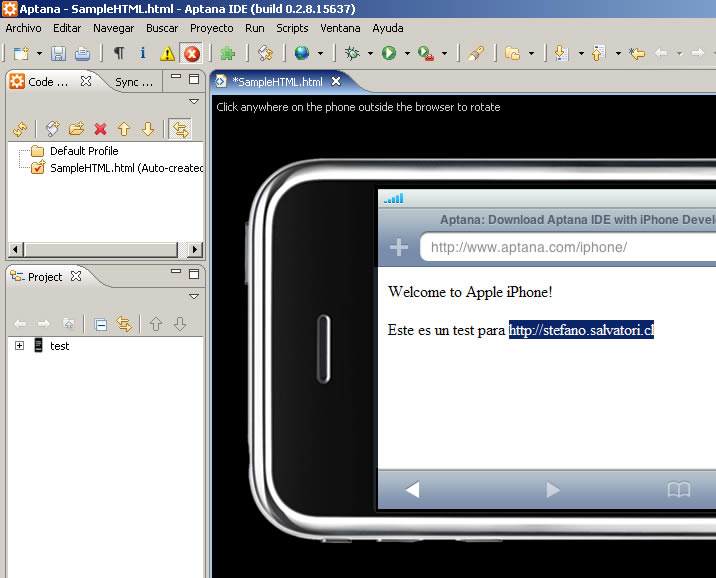Click the Save disk icon
This screenshot has height=578, width=716.
point(58,54)
